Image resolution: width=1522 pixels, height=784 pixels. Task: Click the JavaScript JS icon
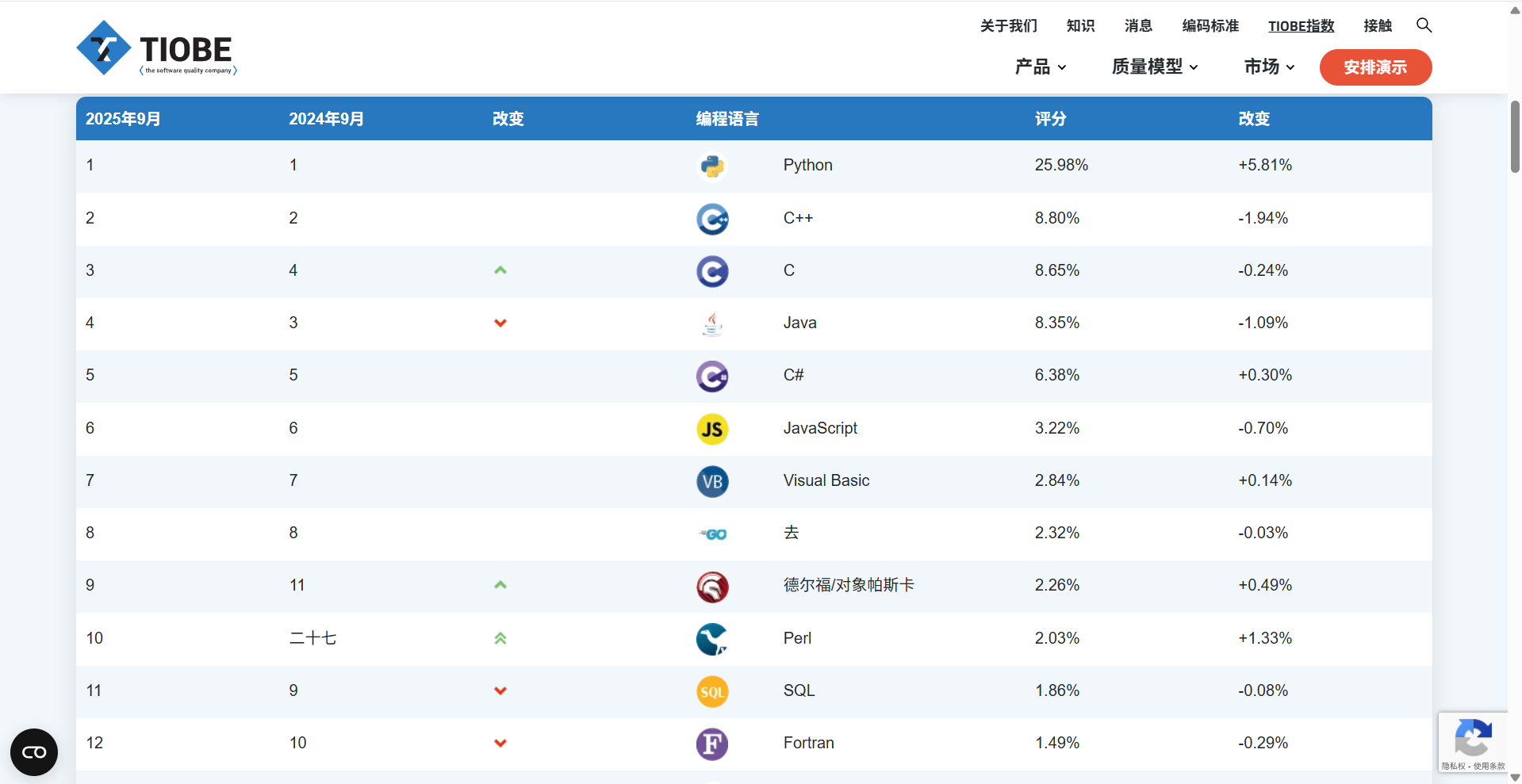coord(712,429)
